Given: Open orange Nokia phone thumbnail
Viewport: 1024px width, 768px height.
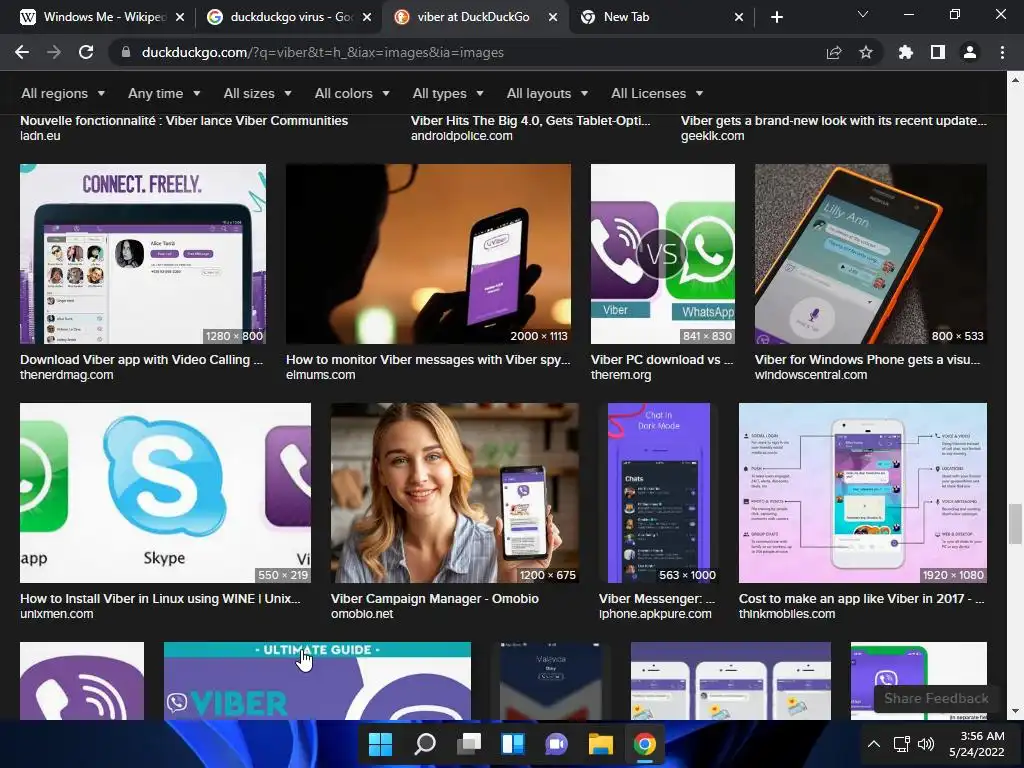Looking at the screenshot, I should pyautogui.click(x=871, y=253).
